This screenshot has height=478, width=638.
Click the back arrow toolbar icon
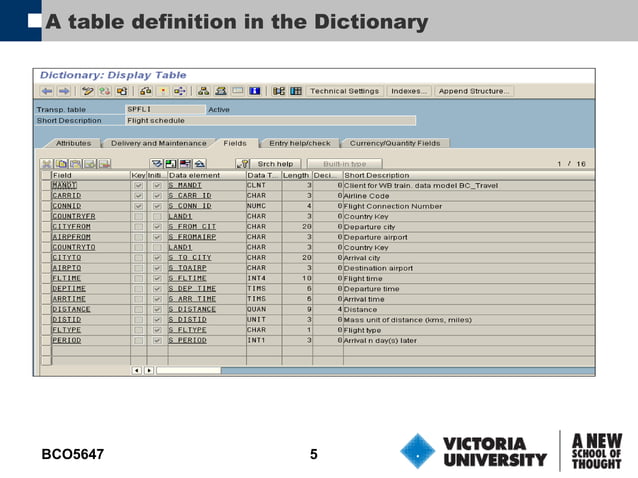[x=46, y=91]
